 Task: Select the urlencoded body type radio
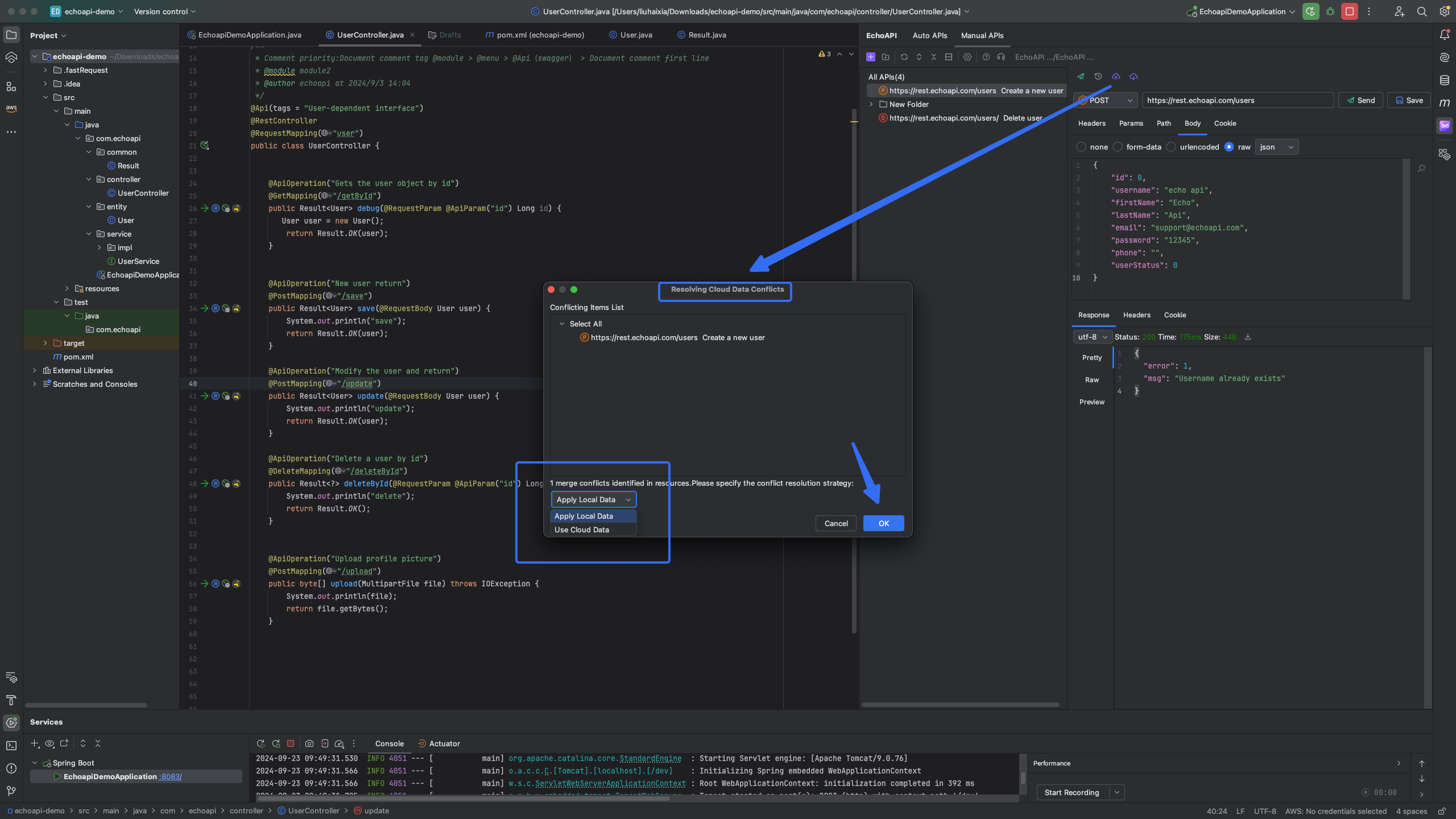[1171, 147]
